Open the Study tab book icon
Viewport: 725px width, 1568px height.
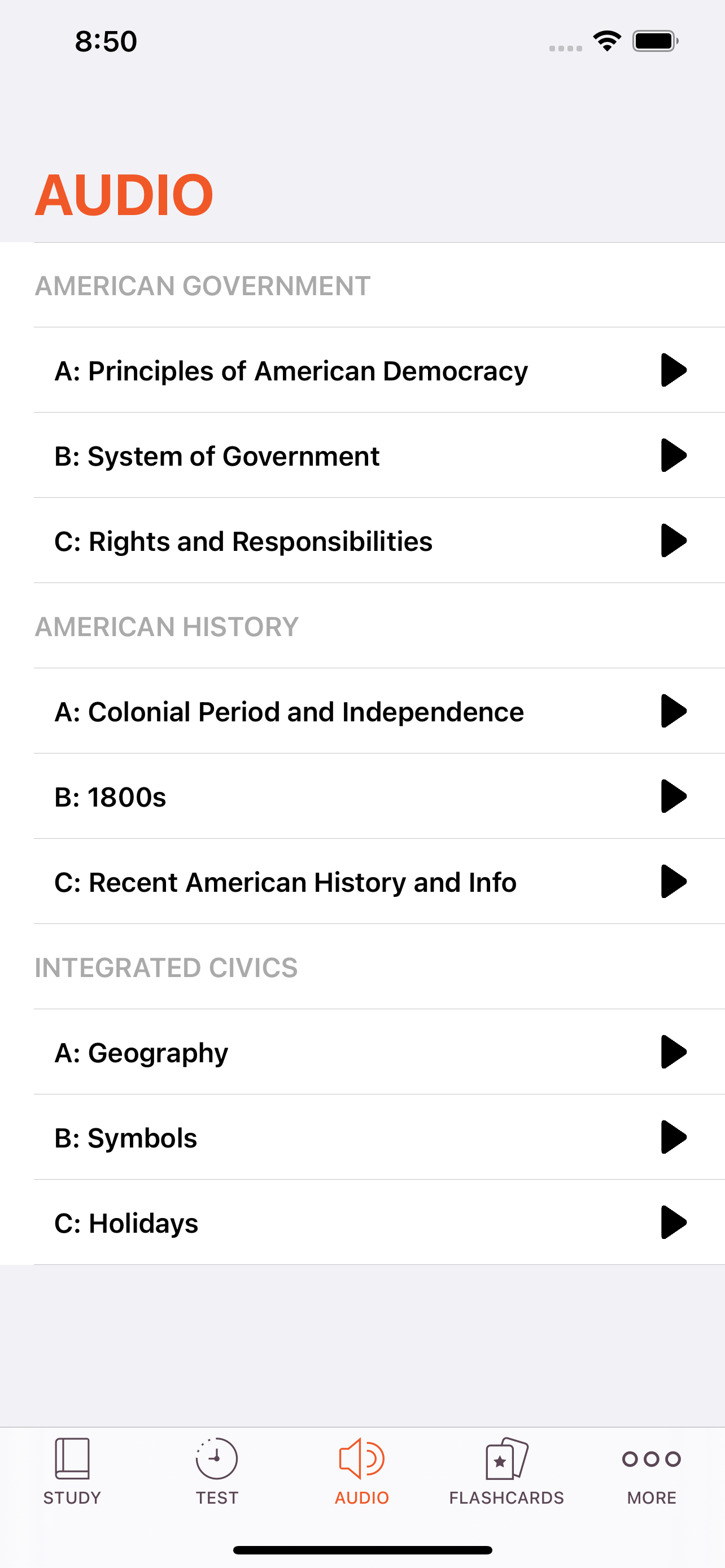click(72, 1458)
